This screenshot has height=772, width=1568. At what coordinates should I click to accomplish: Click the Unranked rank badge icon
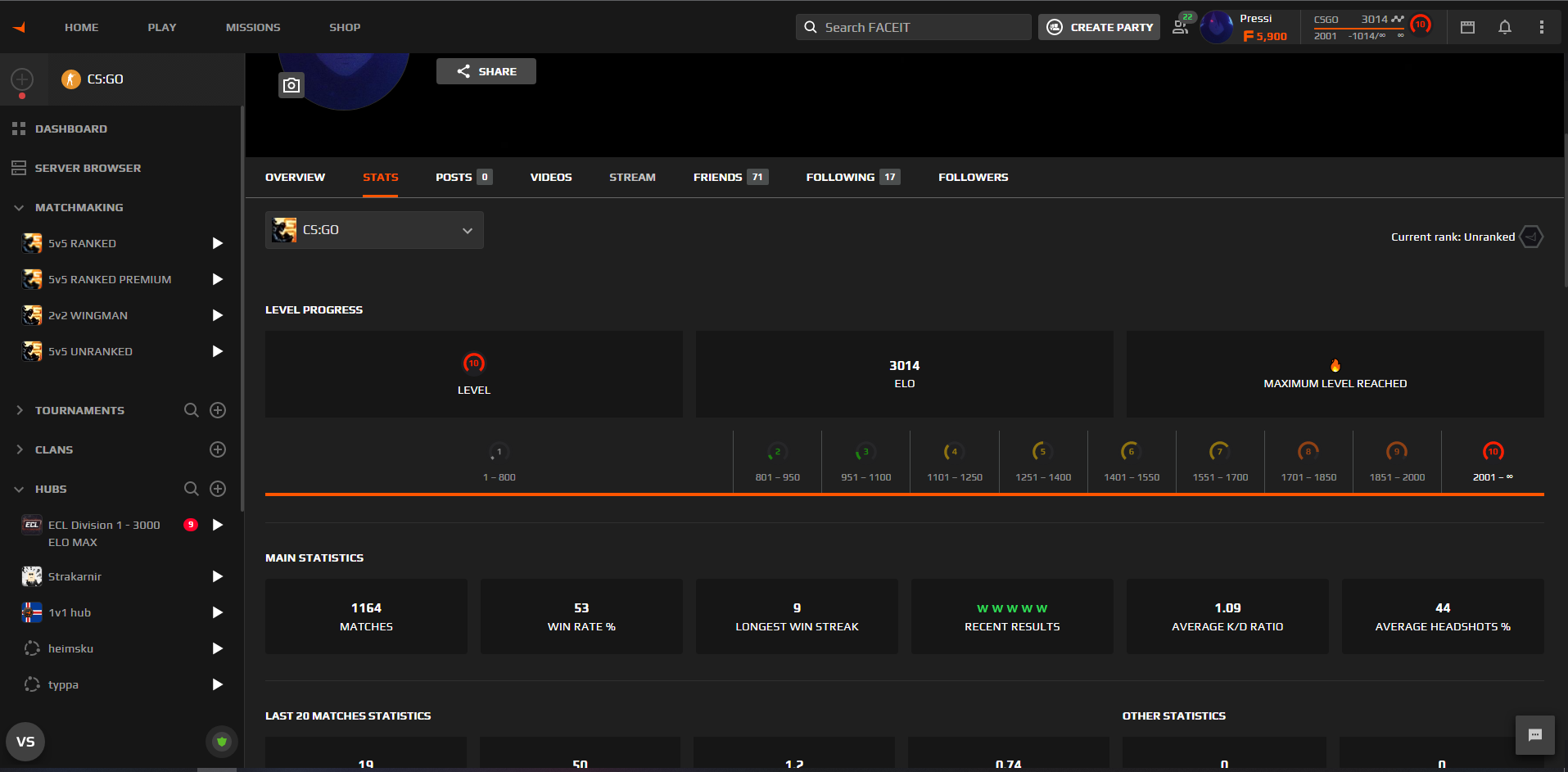click(1532, 237)
